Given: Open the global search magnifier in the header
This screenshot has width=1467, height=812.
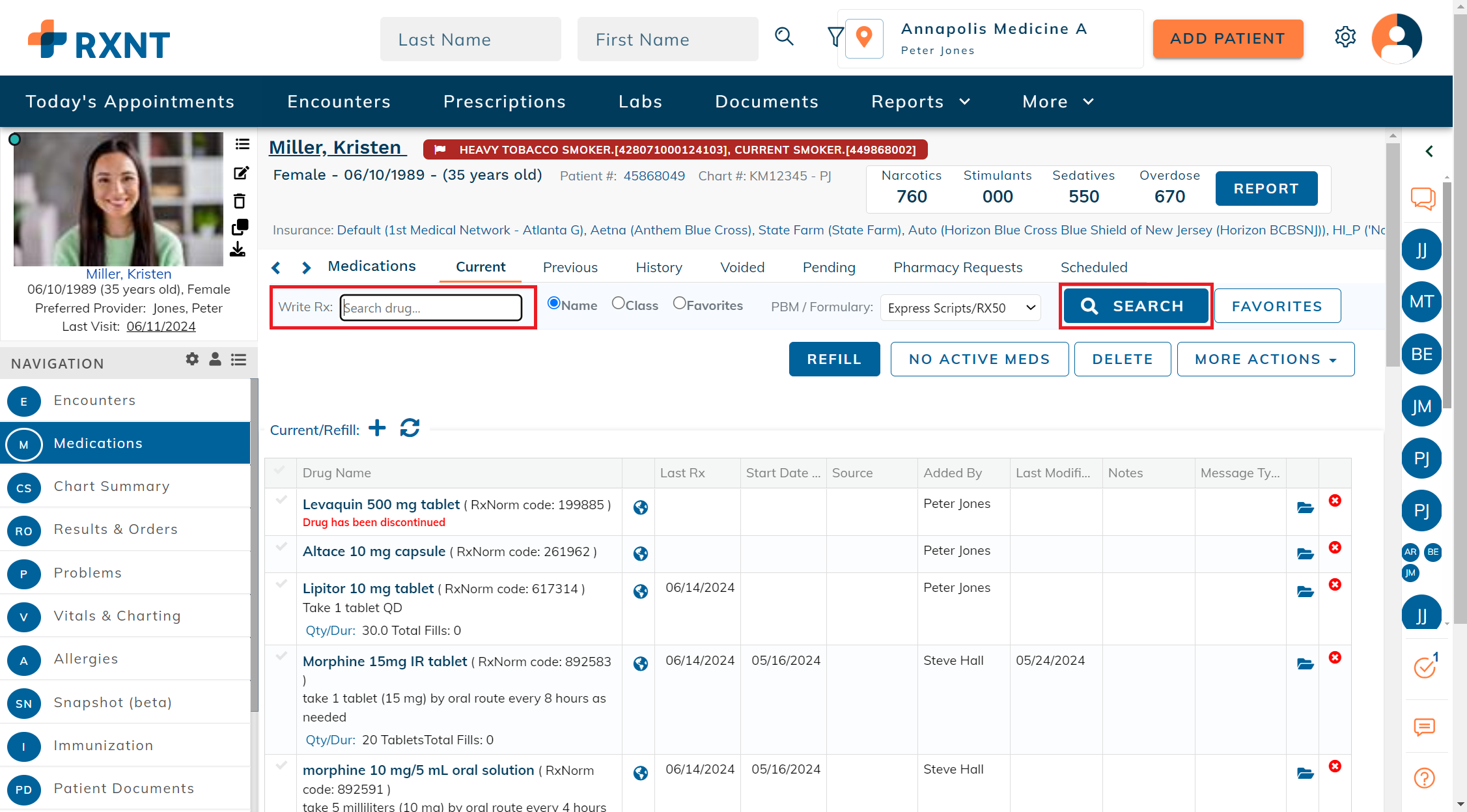Looking at the screenshot, I should tap(783, 37).
